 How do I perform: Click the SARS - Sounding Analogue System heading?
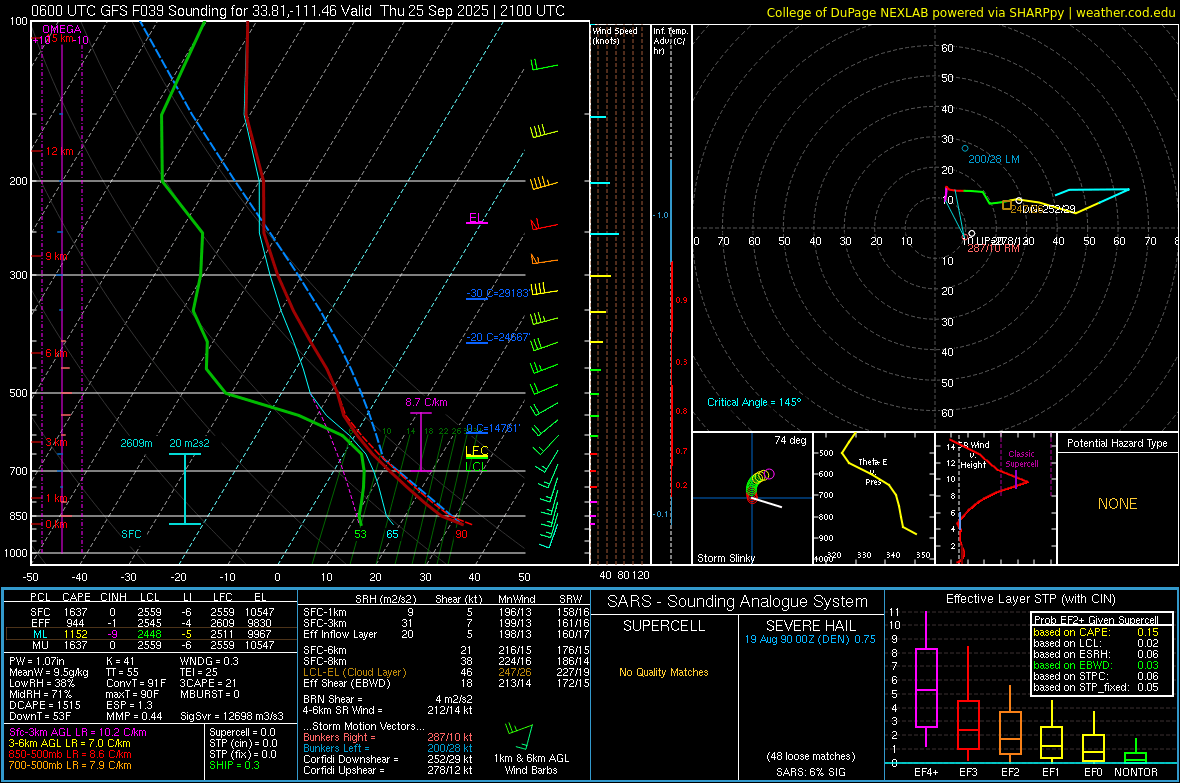coord(738,602)
